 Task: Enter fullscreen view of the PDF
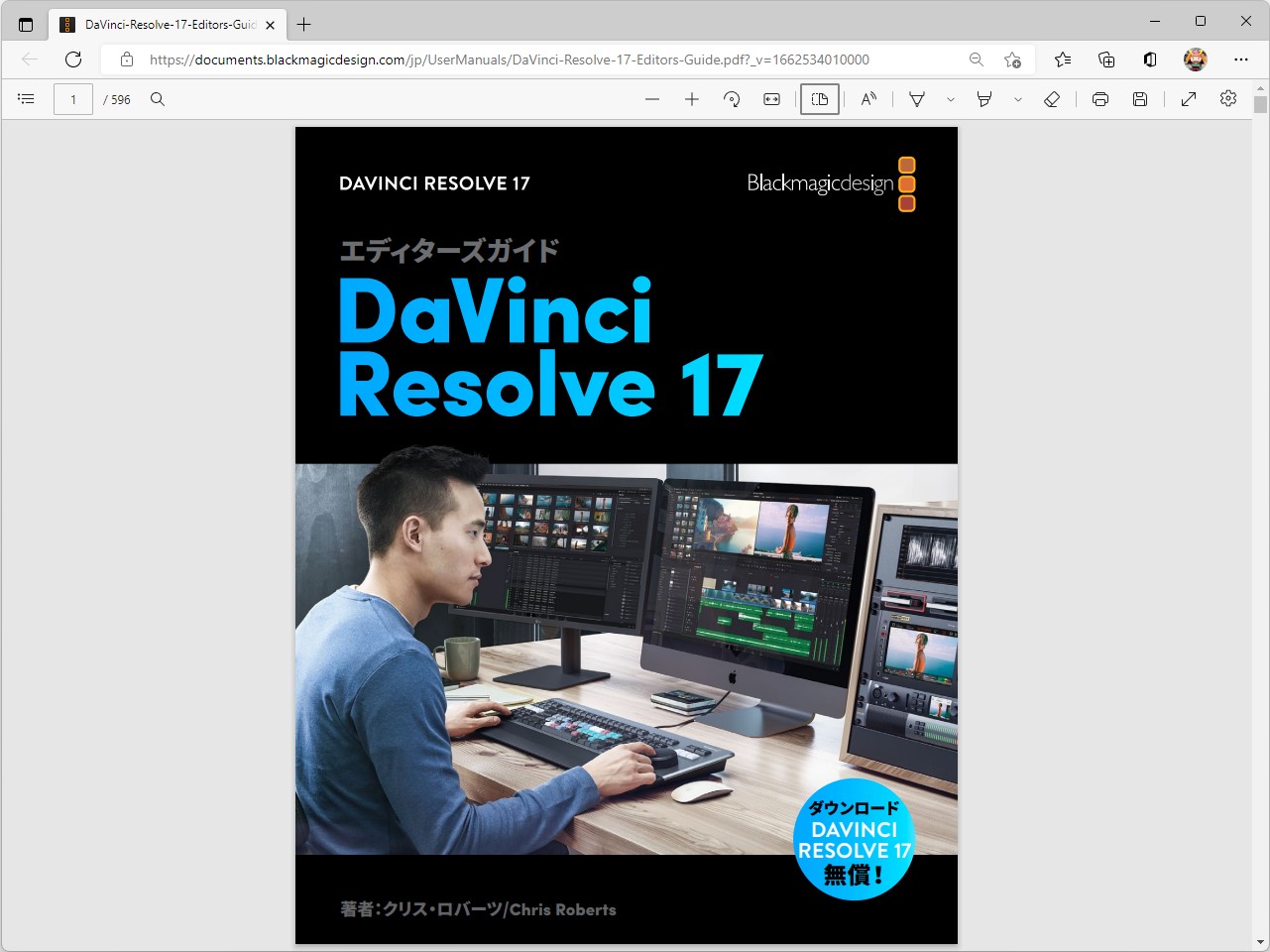coord(1188,98)
